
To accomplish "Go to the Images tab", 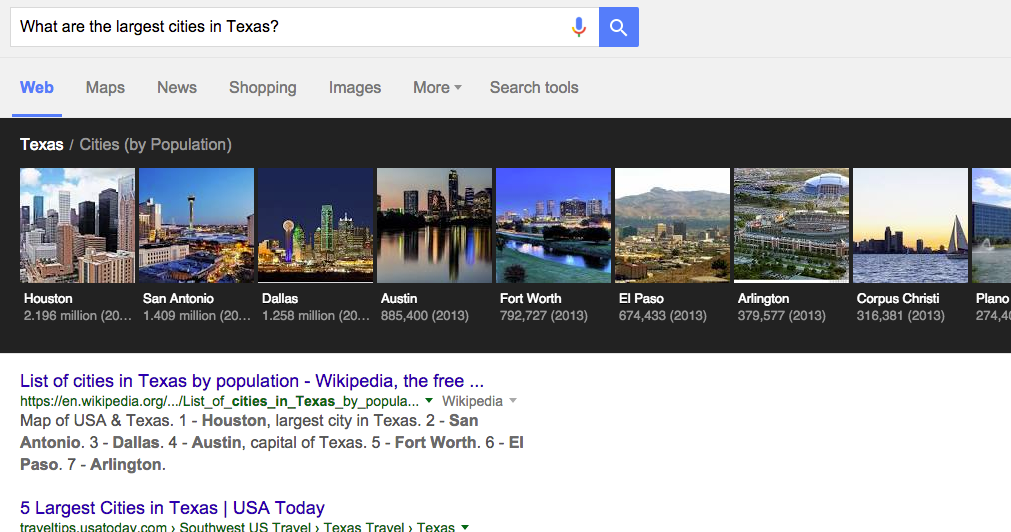I will [x=355, y=88].
